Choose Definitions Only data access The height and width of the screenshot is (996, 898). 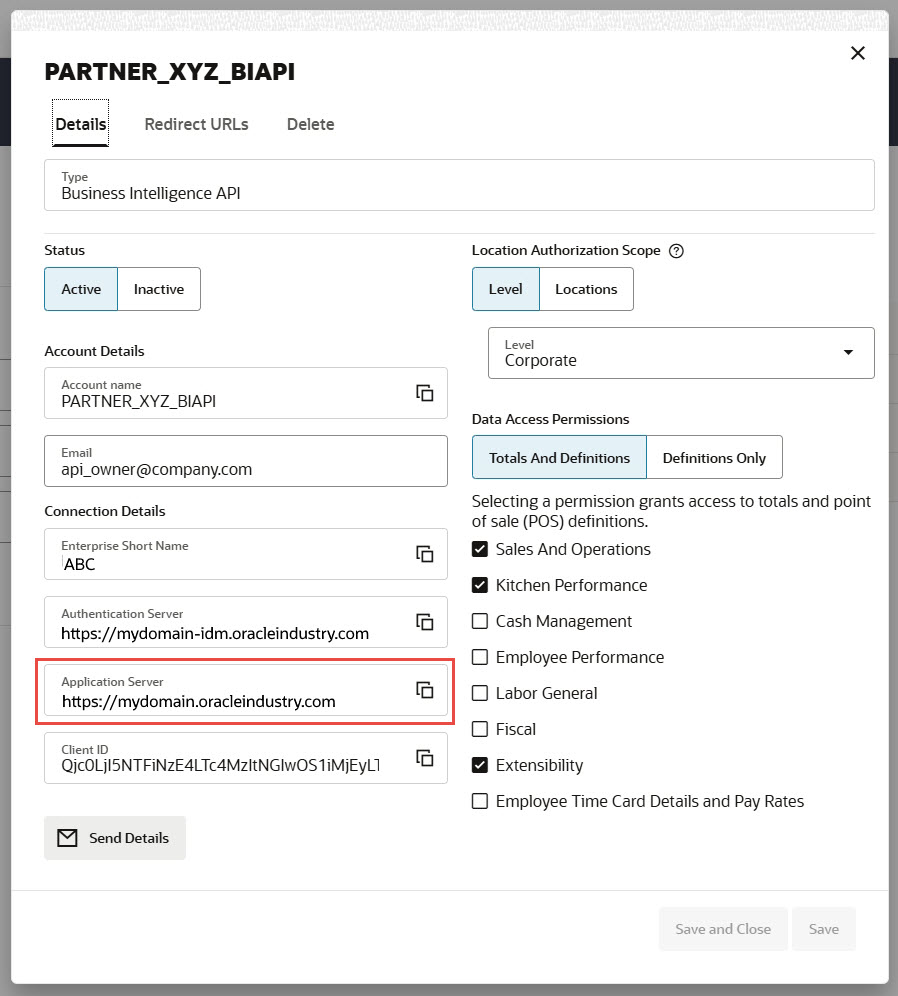pos(714,458)
